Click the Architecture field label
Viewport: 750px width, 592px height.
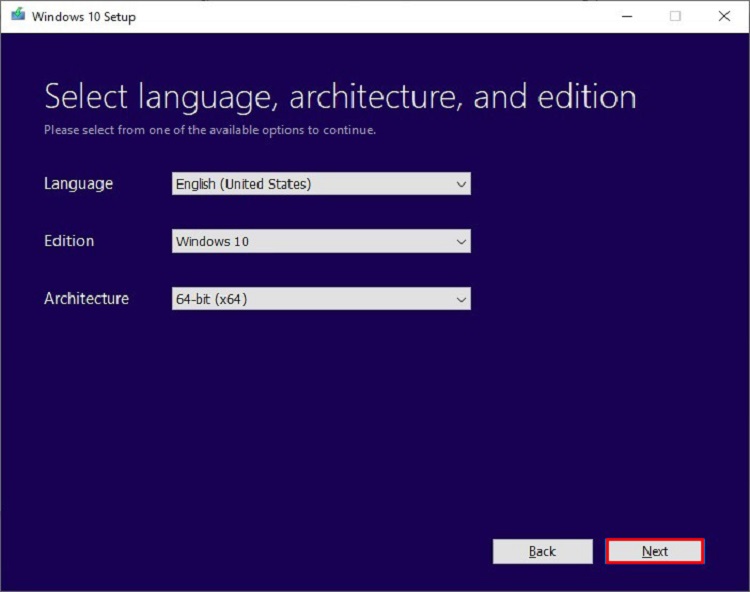[86, 298]
